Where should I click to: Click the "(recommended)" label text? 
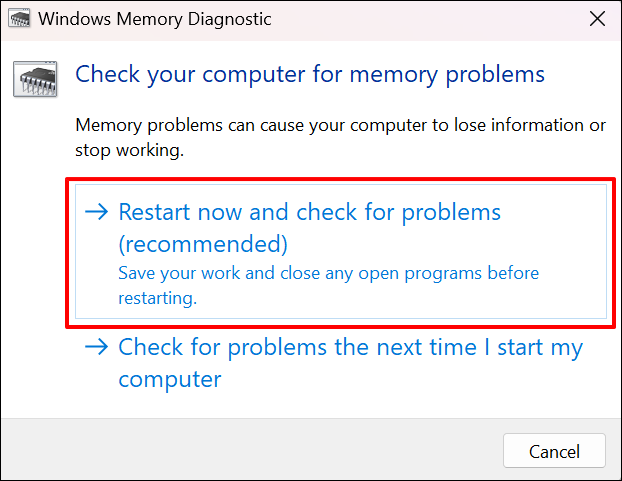203,244
